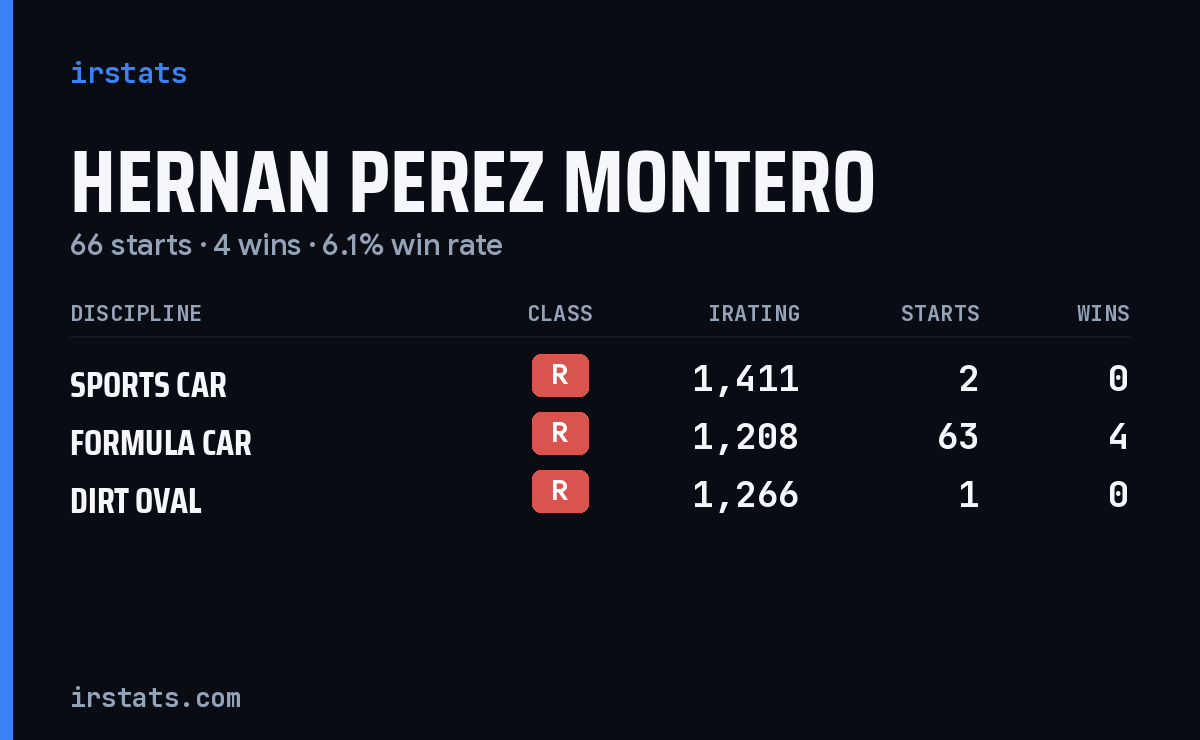Select the Sports Car discipline row

[x=600, y=379]
